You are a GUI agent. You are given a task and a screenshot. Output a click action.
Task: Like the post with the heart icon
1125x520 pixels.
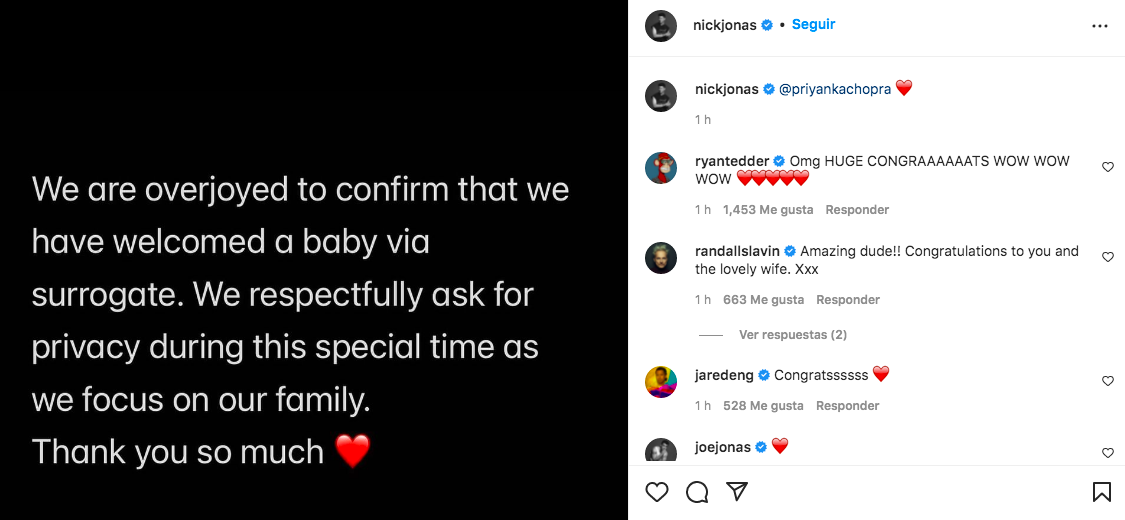657,492
